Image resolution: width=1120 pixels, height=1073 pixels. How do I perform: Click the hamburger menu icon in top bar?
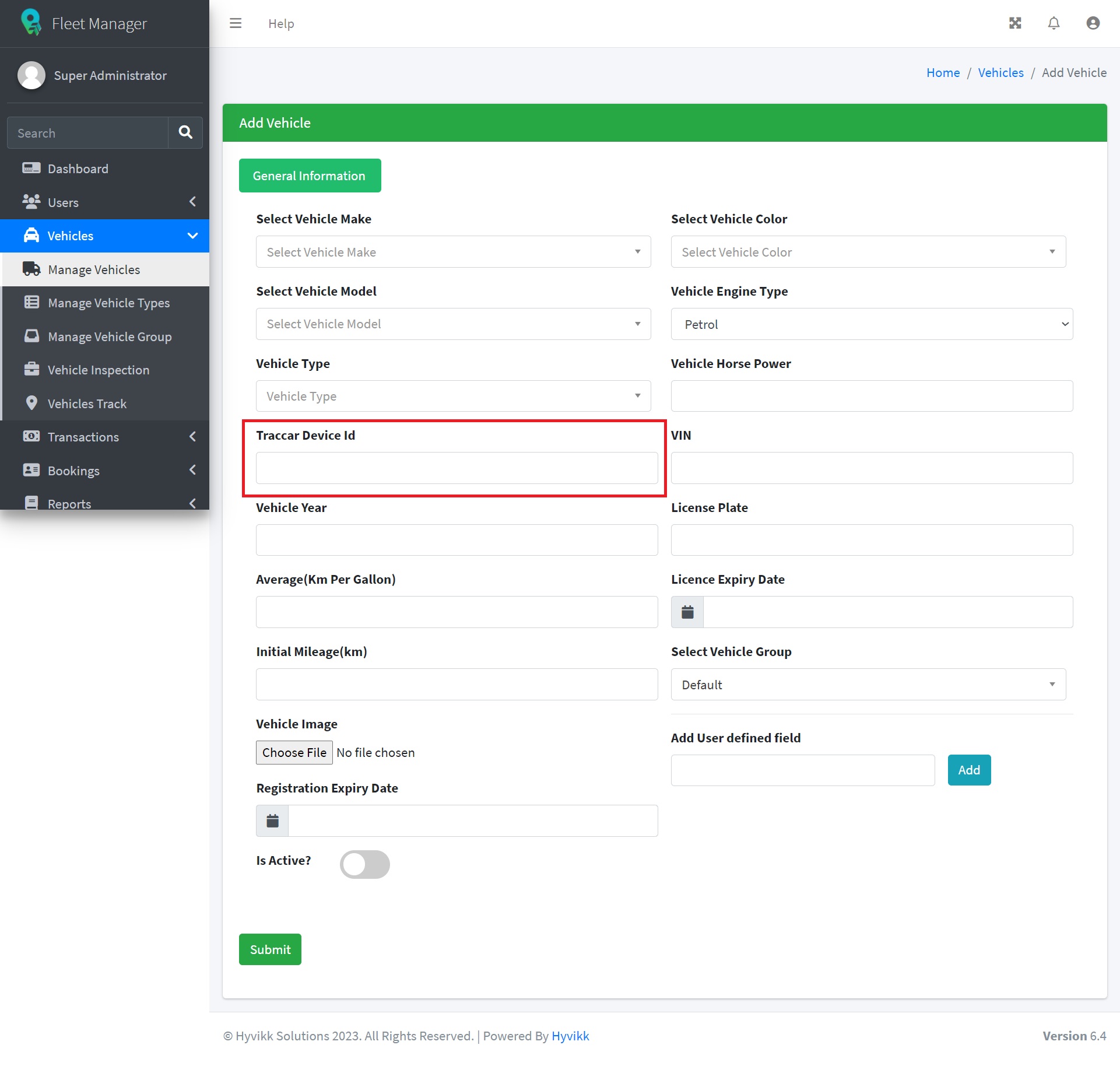[x=236, y=23]
